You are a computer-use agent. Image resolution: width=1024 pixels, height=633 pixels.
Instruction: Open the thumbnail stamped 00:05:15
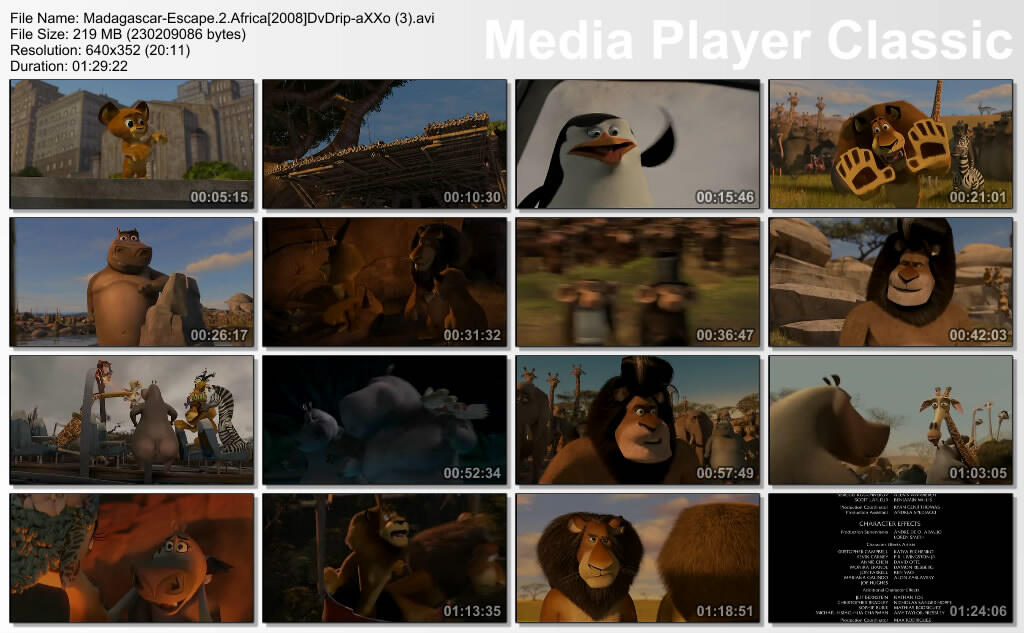pyautogui.click(x=132, y=144)
